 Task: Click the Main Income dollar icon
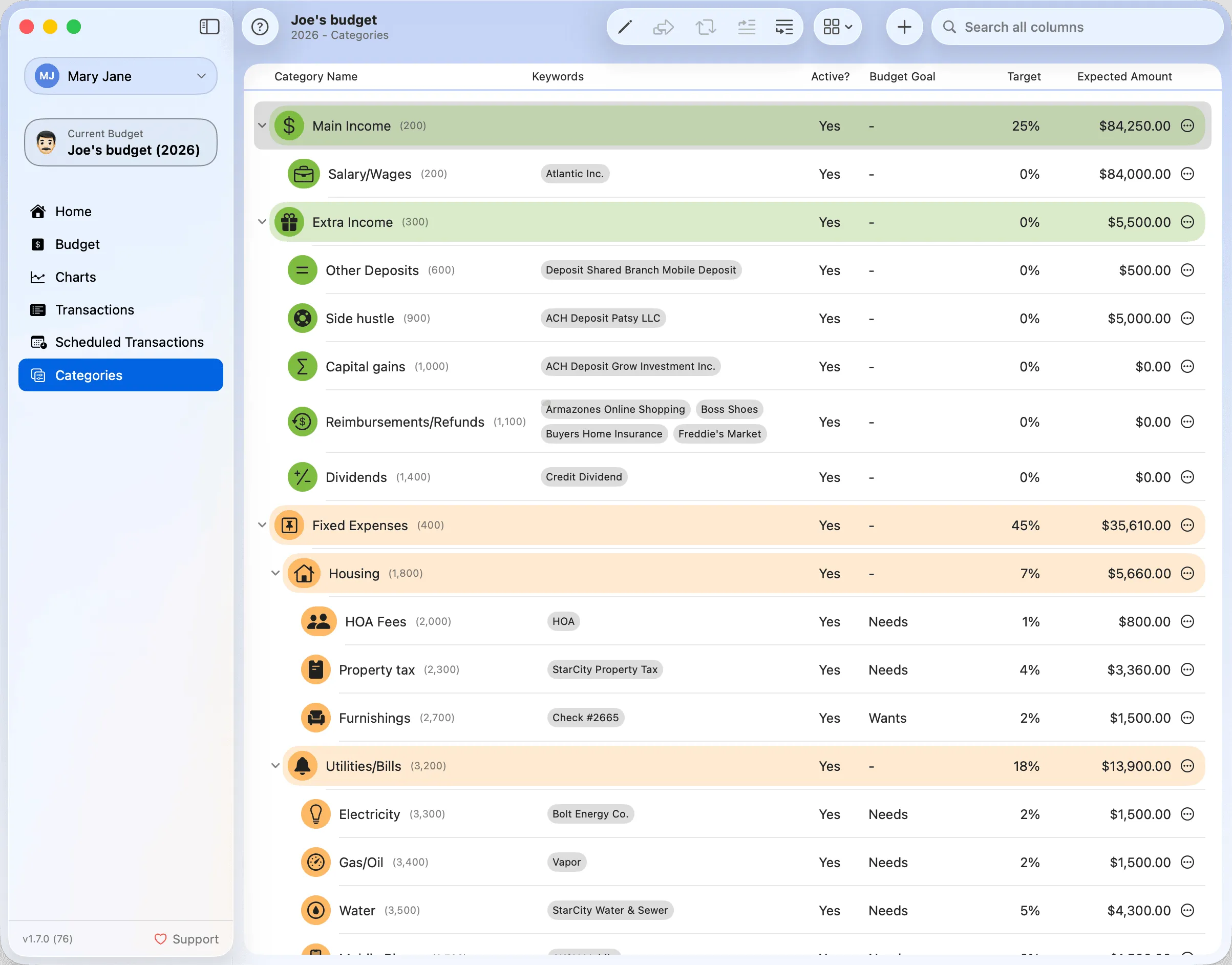click(289, 125)
